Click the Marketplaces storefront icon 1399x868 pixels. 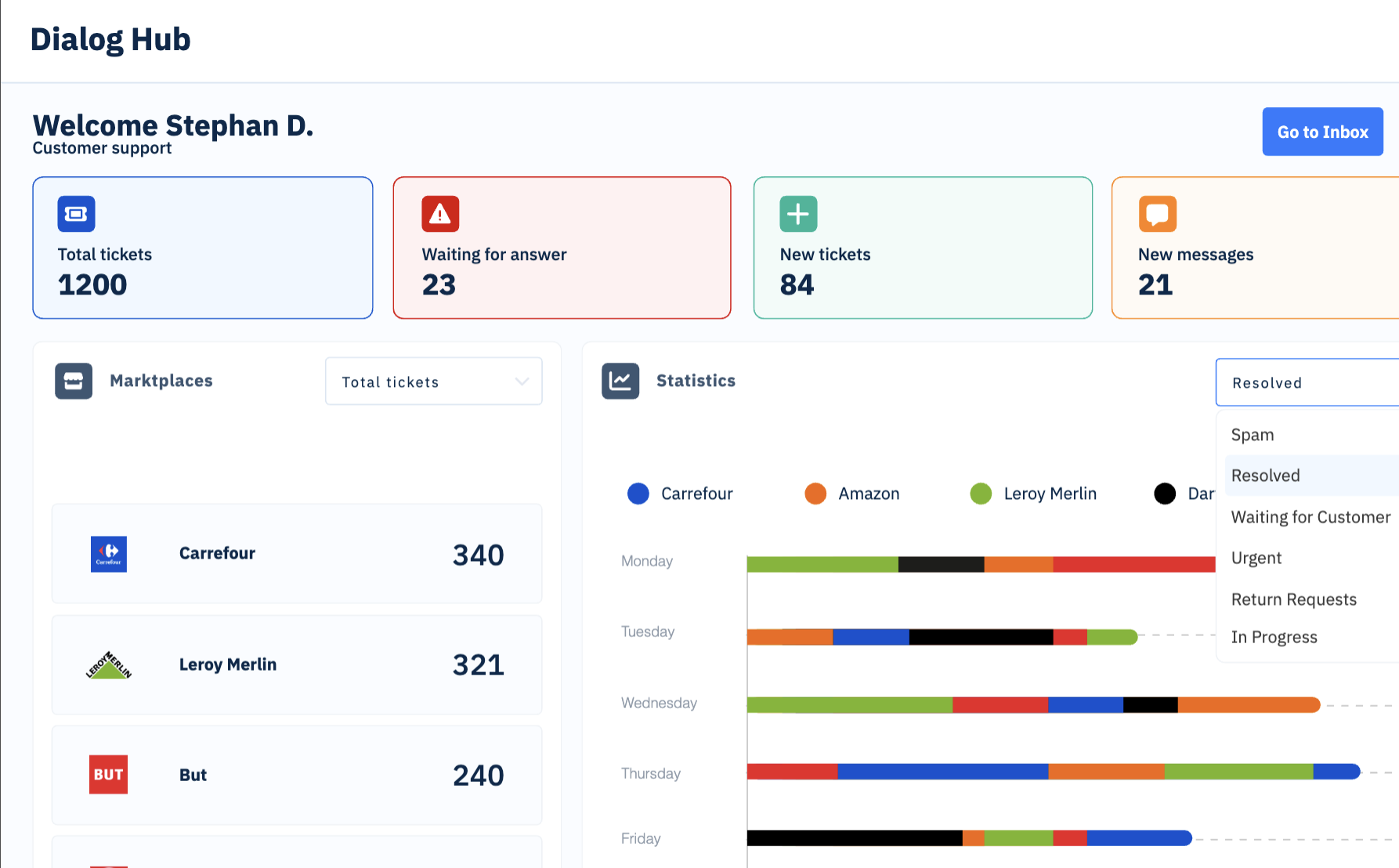pos(74,381)
